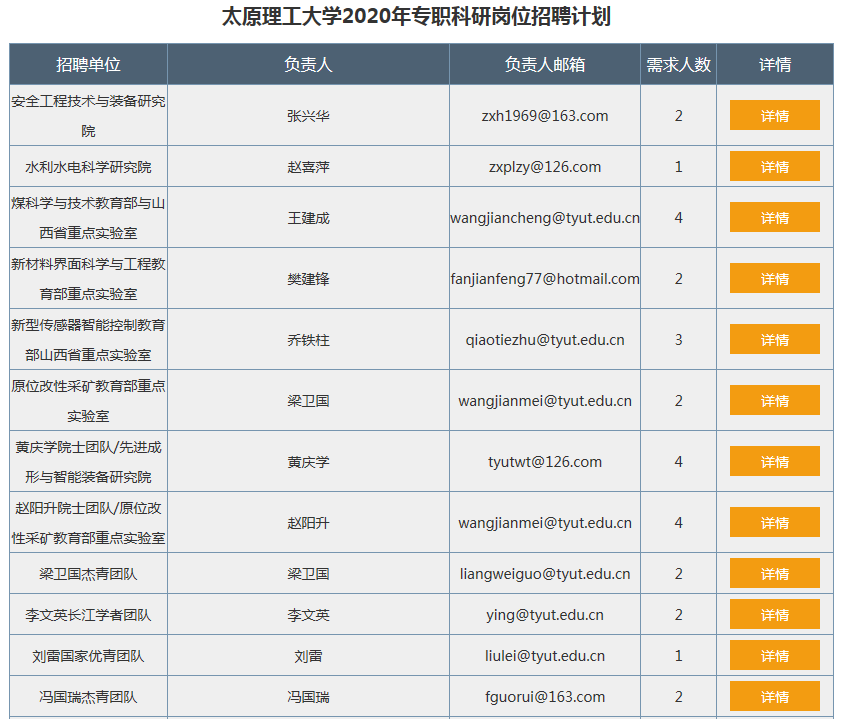Click unit 李文英长江学者团队
Viewport: 841px width, 719px height.
coord(88,614)
